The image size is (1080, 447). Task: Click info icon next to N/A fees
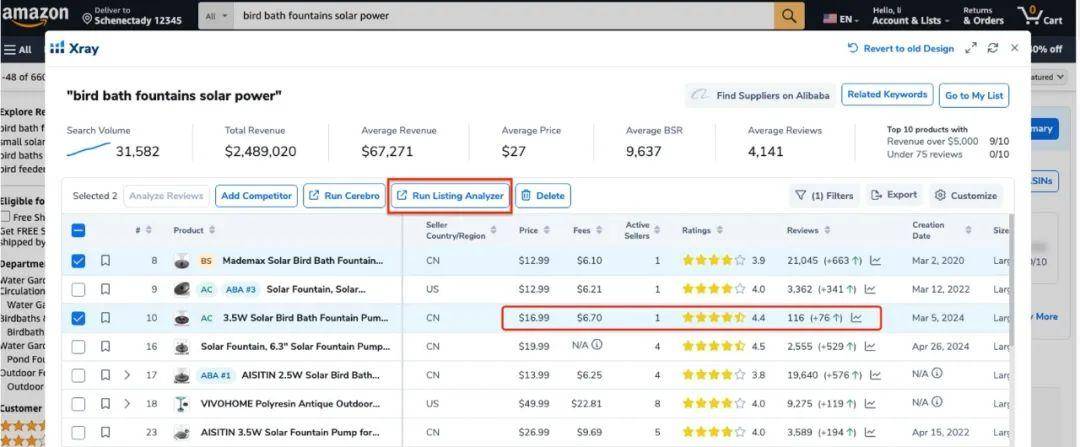tap(597, 344)
